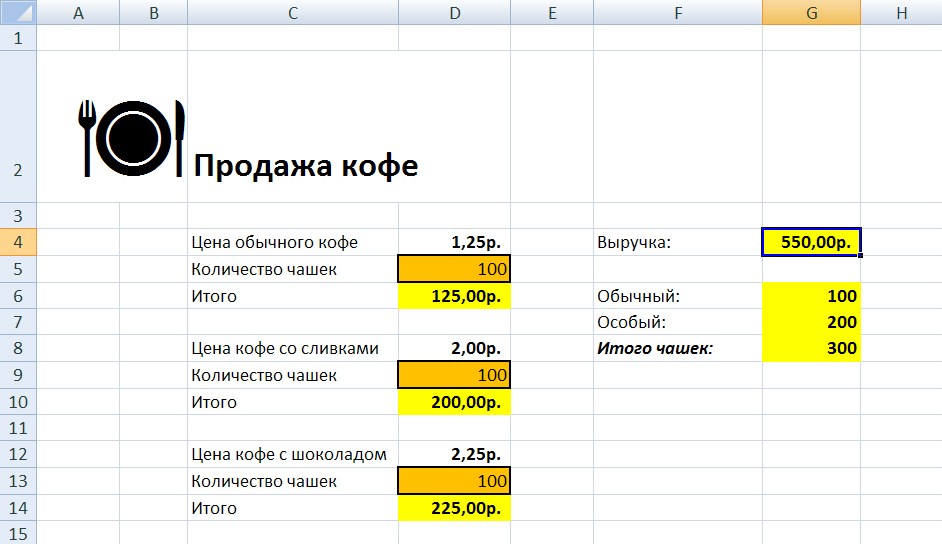The height and width of the screenshot is (544, 942).
Task: Click the fork and plate restaurant picture
Action: click(132, 138)
